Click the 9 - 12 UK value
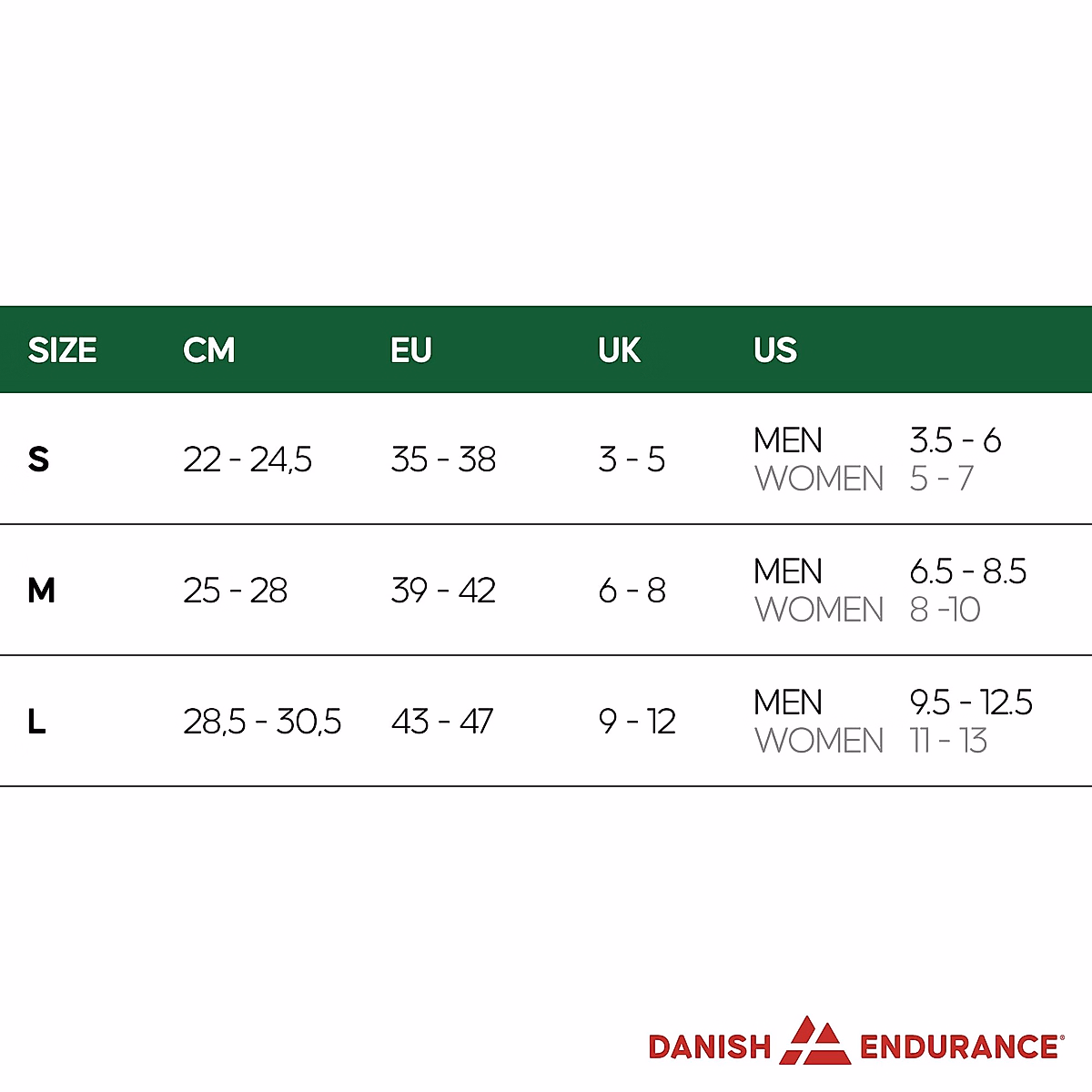Viewport: 1092px width, 1092px height. [x=637, y=722]
